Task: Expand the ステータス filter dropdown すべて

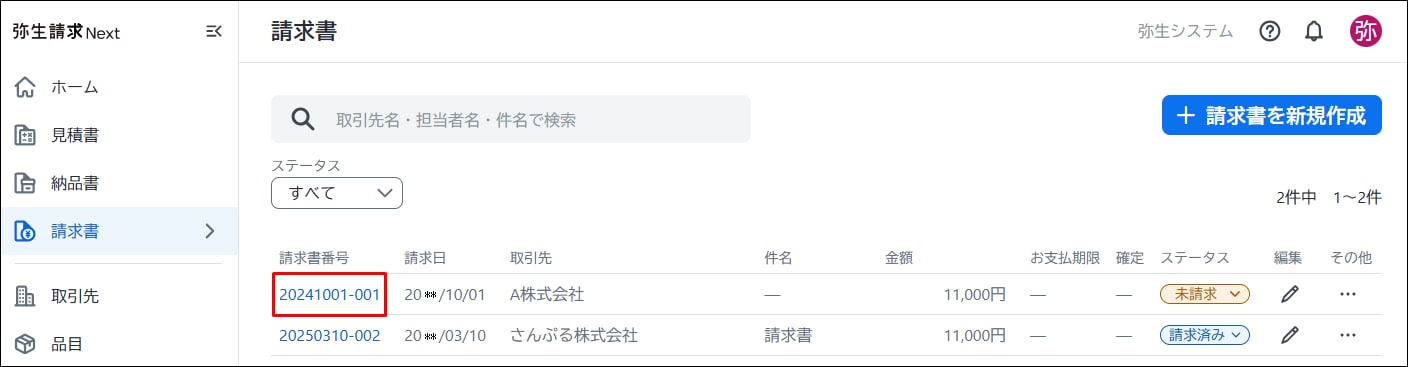Action: (337, 193)
